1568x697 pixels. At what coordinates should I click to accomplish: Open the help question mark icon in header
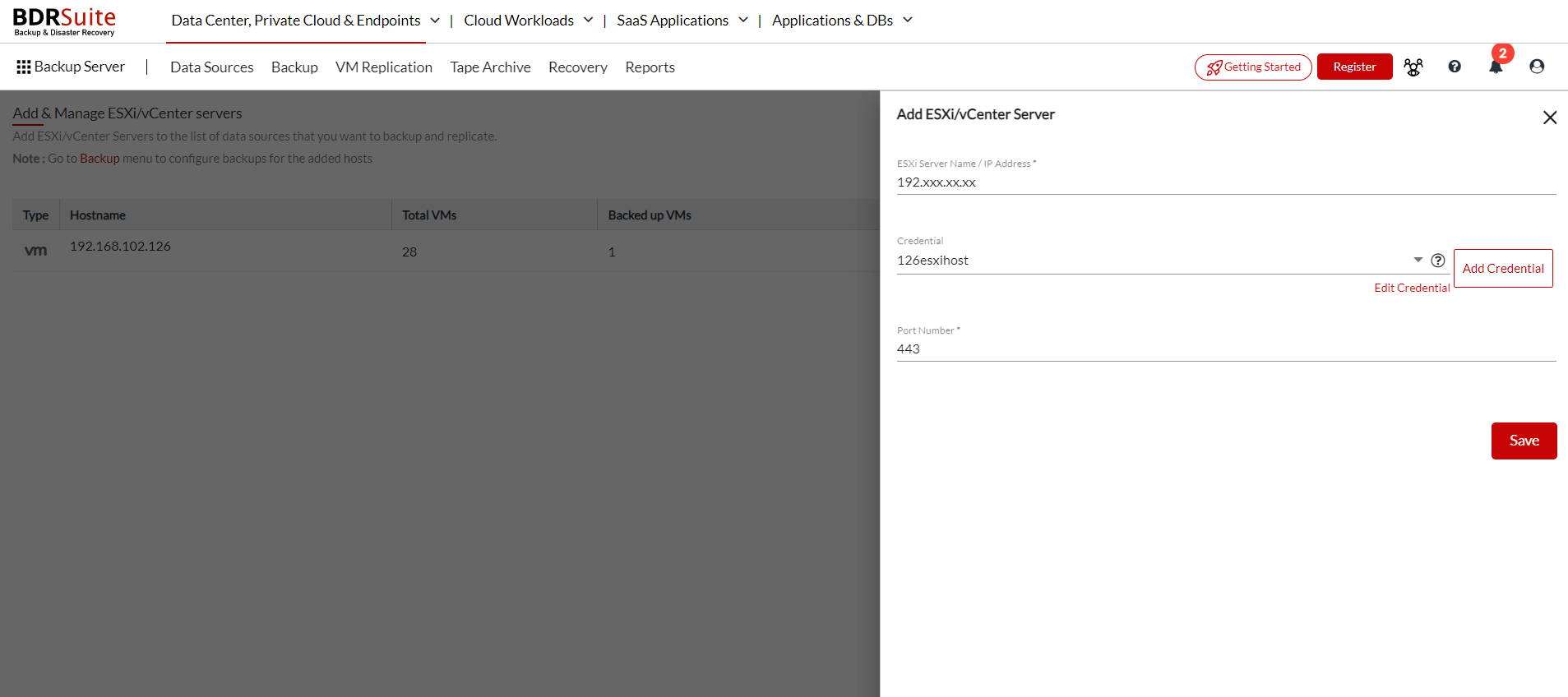pos(1455,67)
